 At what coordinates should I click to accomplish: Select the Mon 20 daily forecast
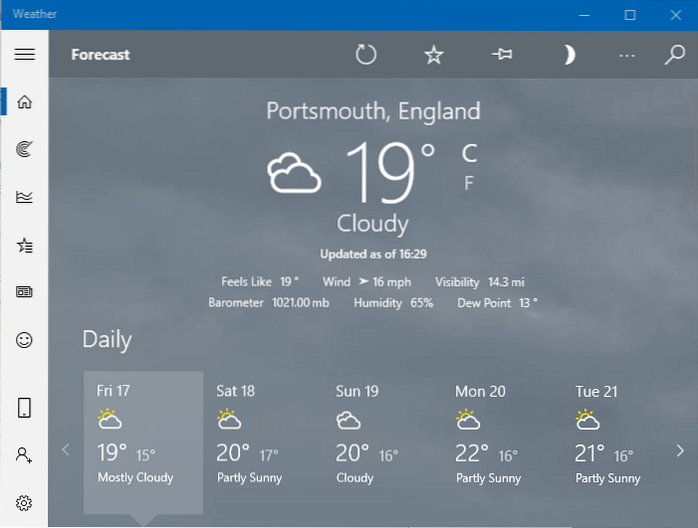pyautogui.click(x=501, y=434)
